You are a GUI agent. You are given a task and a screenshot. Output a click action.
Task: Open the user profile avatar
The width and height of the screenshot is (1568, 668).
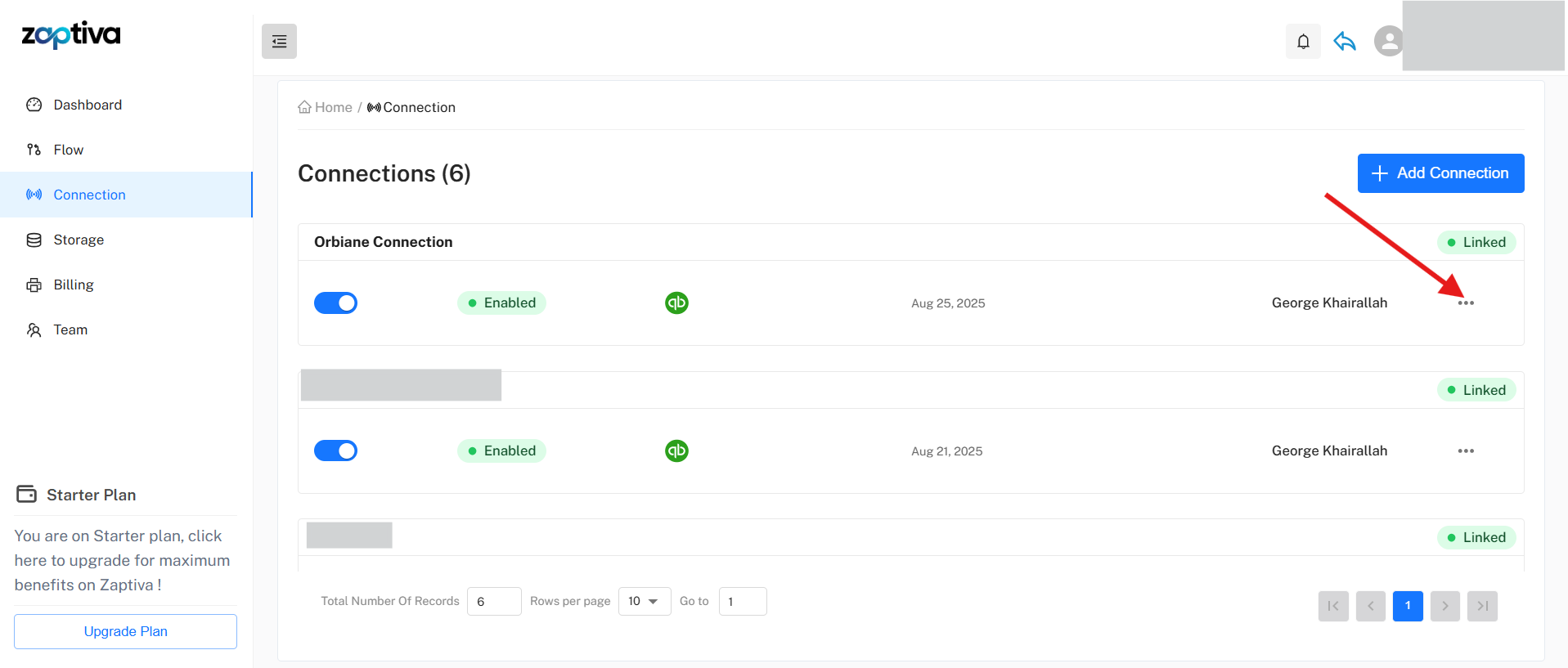pos(1388,41)
